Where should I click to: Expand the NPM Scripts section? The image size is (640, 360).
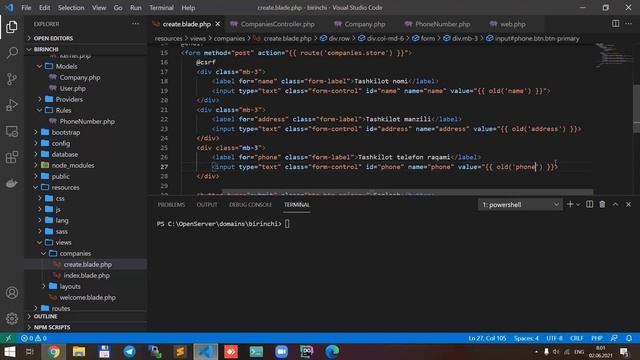pyautogui.click(x=52, y=327)
